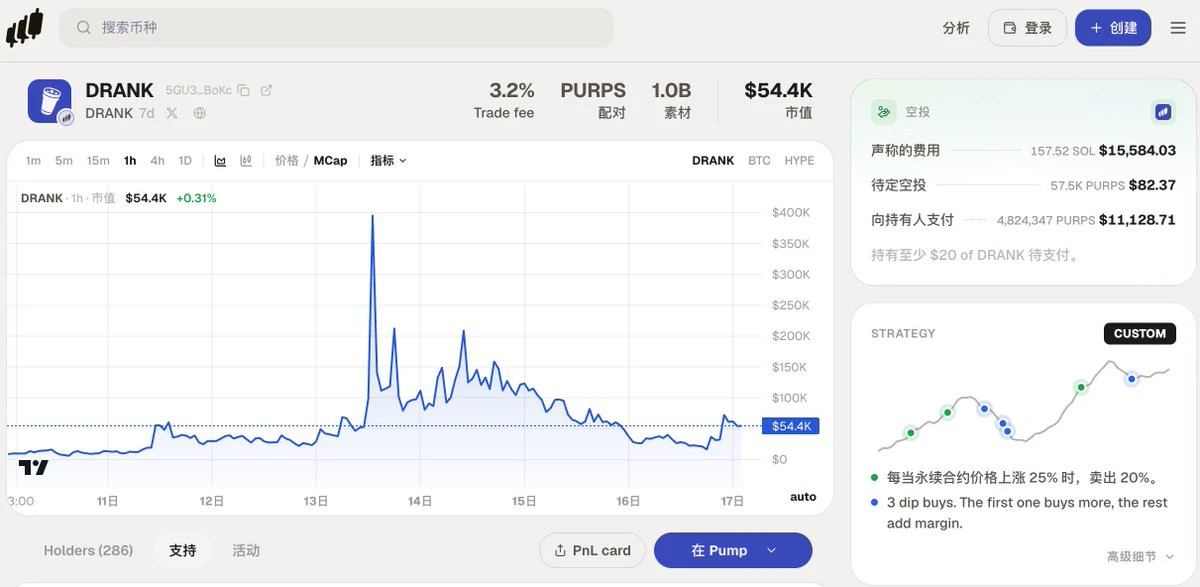Switch to candlestick chart type
The width and height of the screenshot is (1200, 587).
pos(246,160)
